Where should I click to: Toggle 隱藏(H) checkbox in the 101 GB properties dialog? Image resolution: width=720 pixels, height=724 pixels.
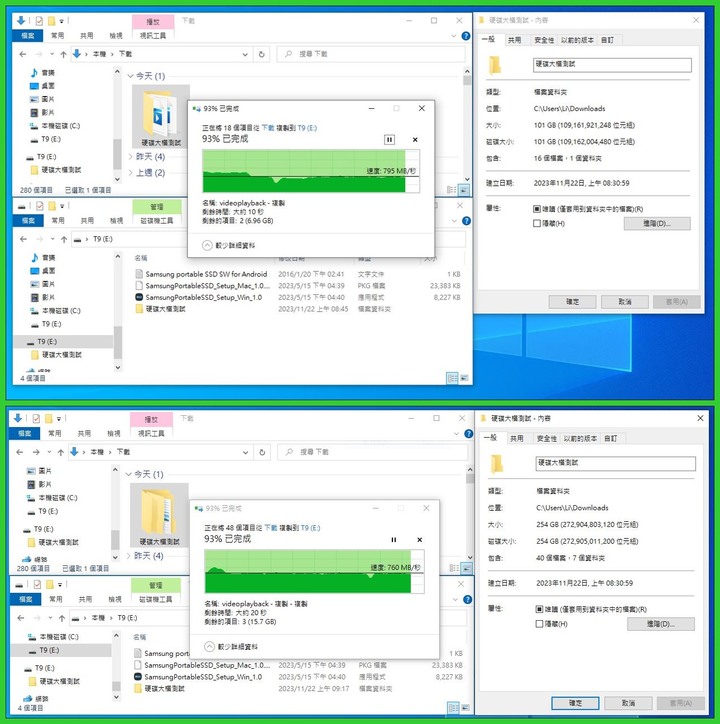coord(537,223)
